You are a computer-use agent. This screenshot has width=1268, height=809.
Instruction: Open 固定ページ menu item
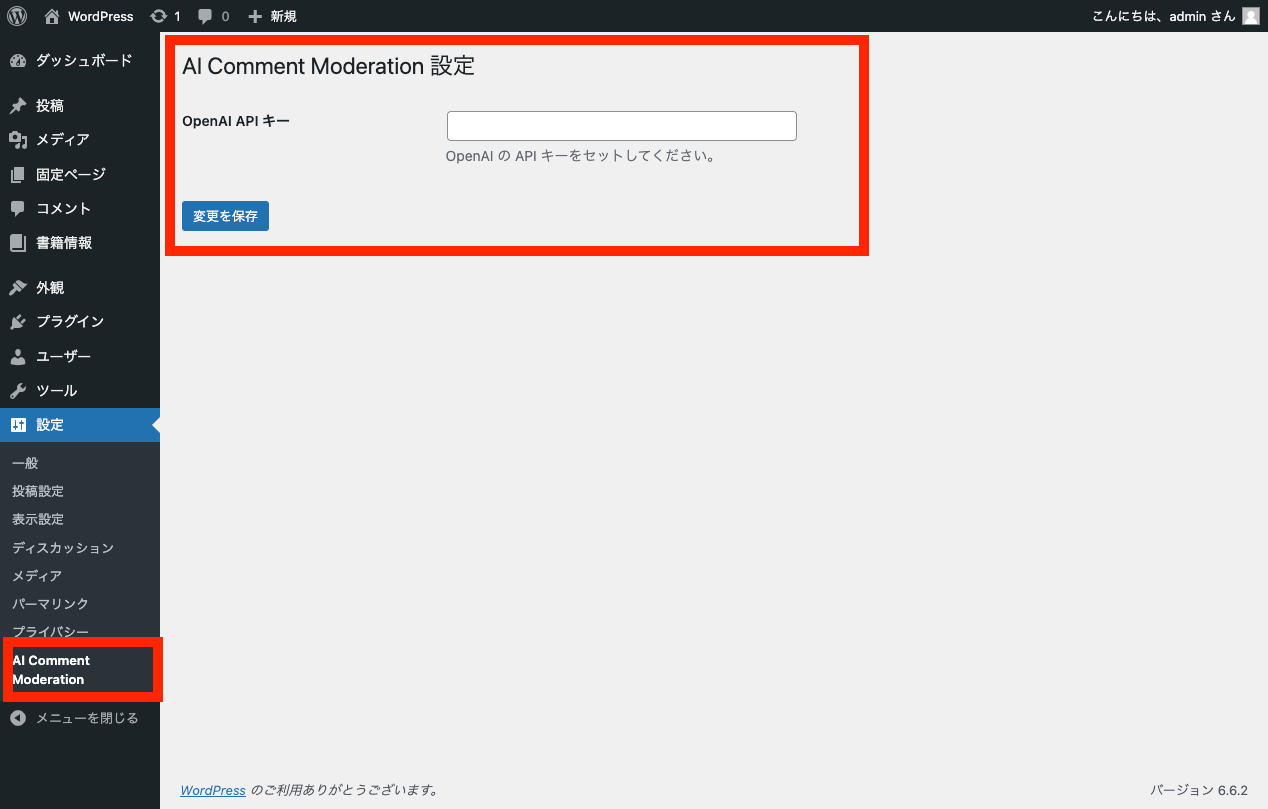[x=80, y=175]
